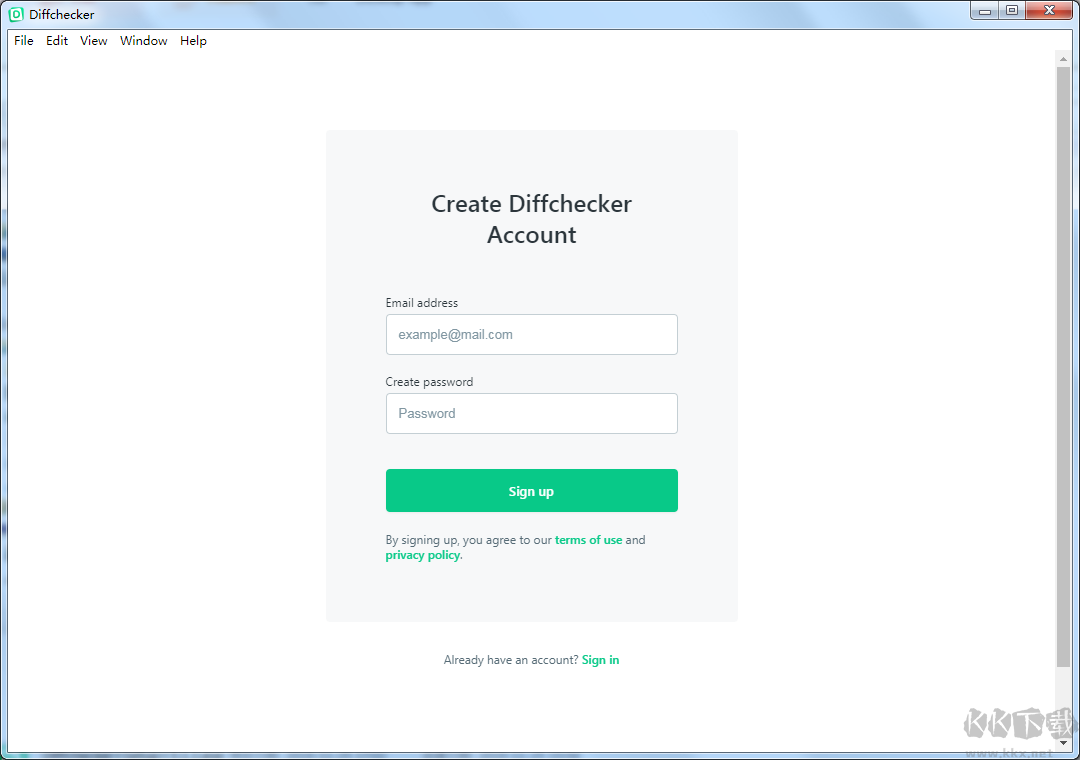This screenshot has height=760, width=1080.
Task: Open the privacy policy link
Action: pyautogui.click(x=422, y=555)
